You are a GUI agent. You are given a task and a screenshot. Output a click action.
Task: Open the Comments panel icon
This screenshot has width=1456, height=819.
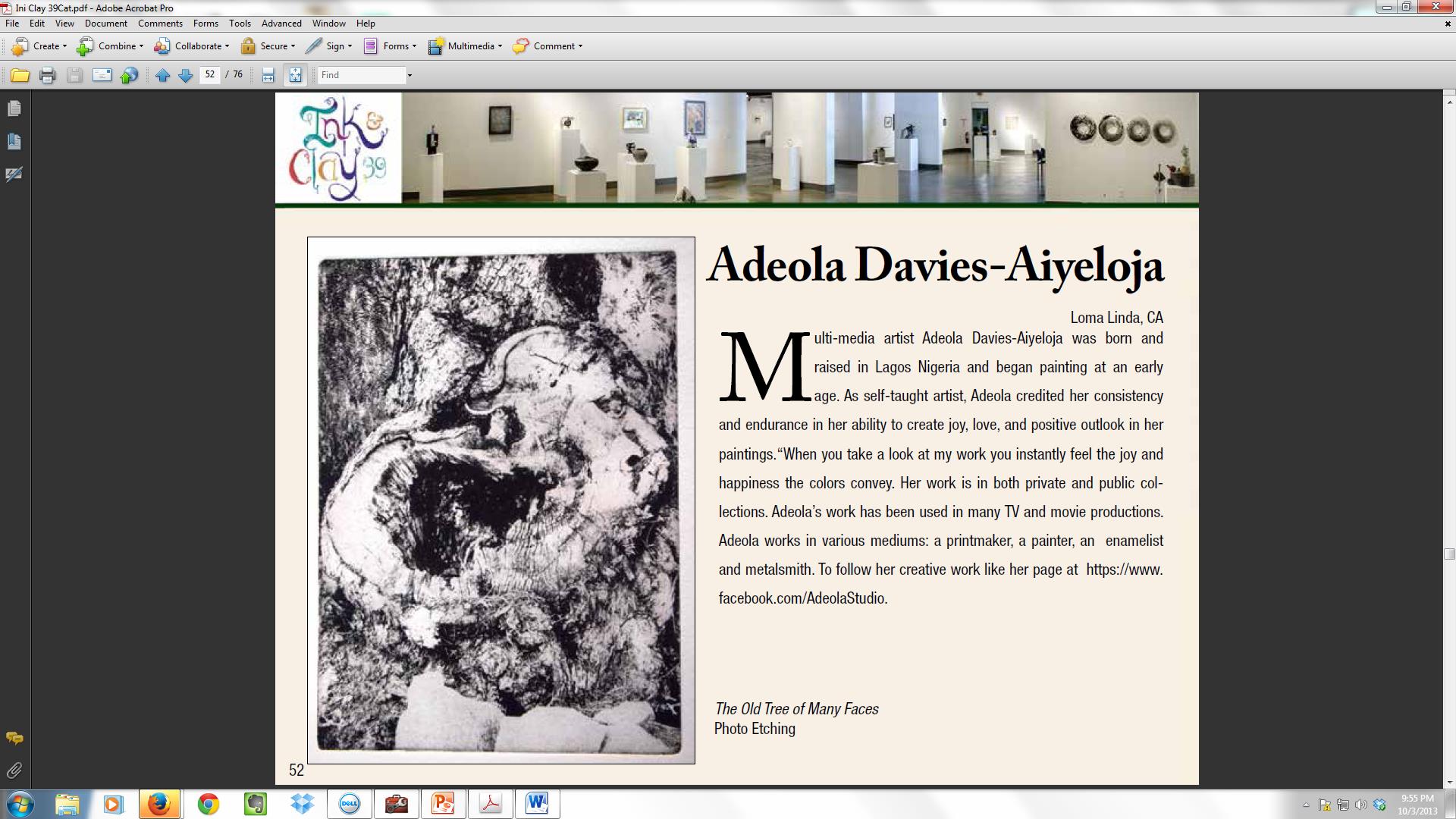tap(14, 738)
